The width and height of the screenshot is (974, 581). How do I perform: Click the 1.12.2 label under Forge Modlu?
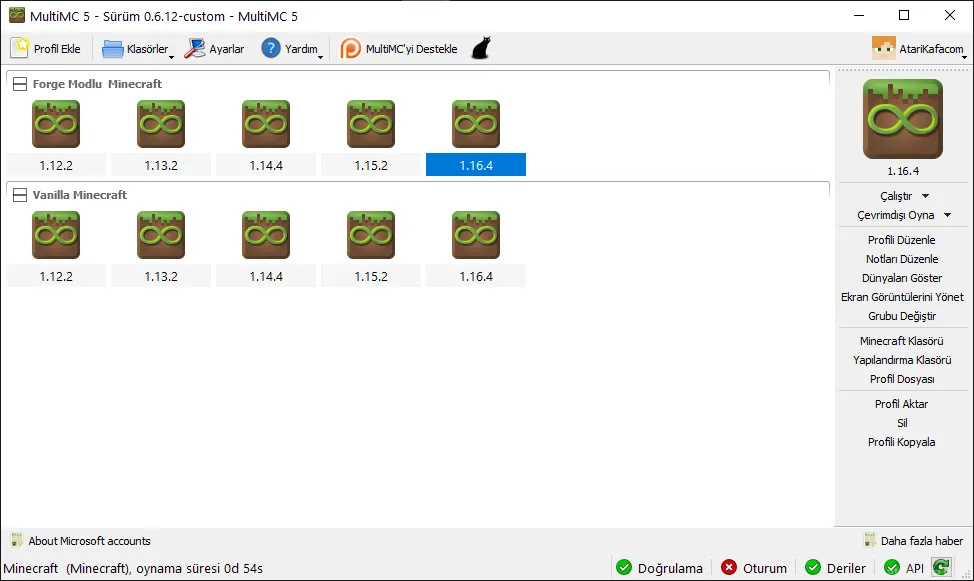[56, 165]
